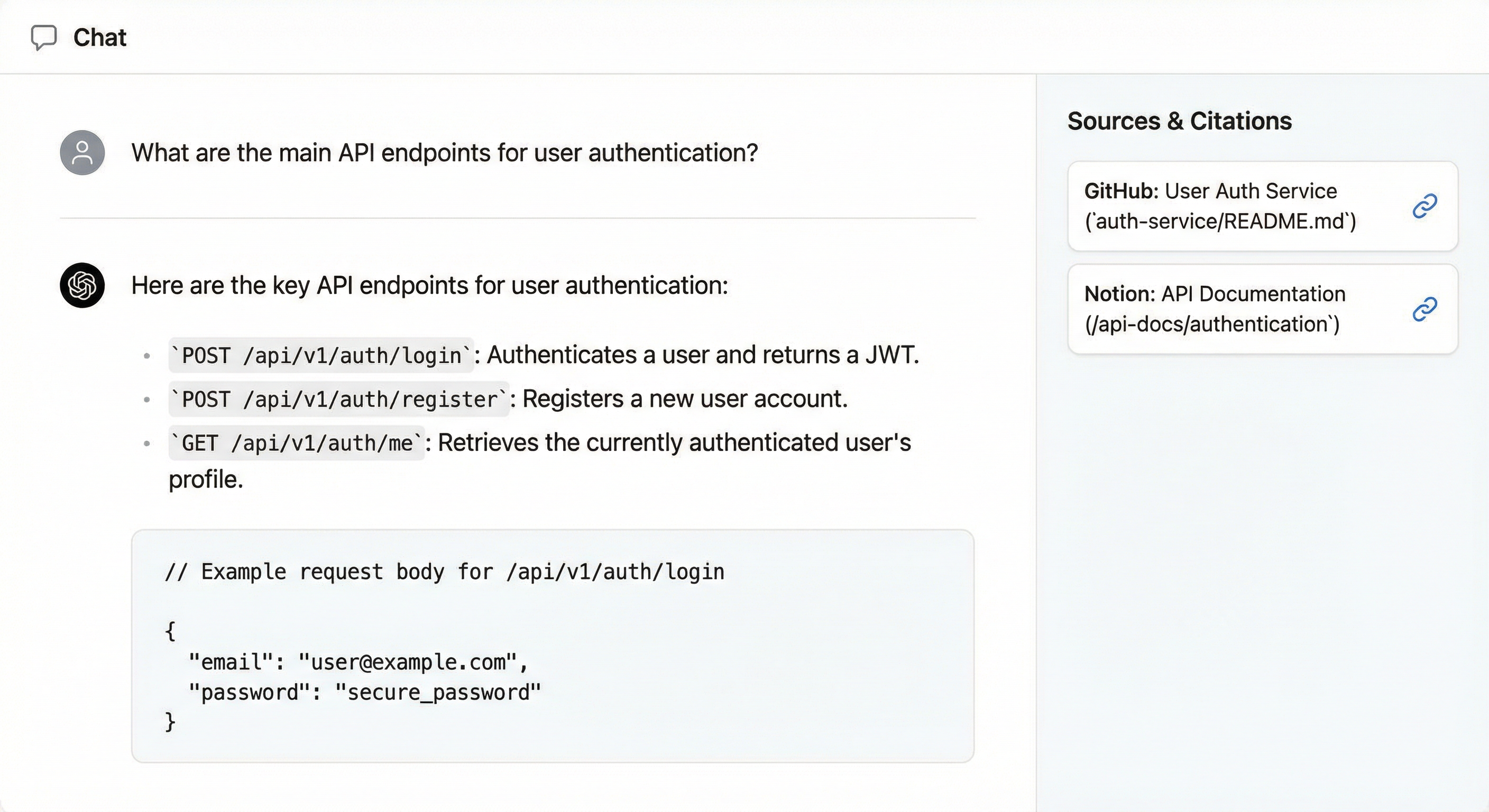Click the email line in the JSON example
The image size is (1489, 812).
pos(359,662)
